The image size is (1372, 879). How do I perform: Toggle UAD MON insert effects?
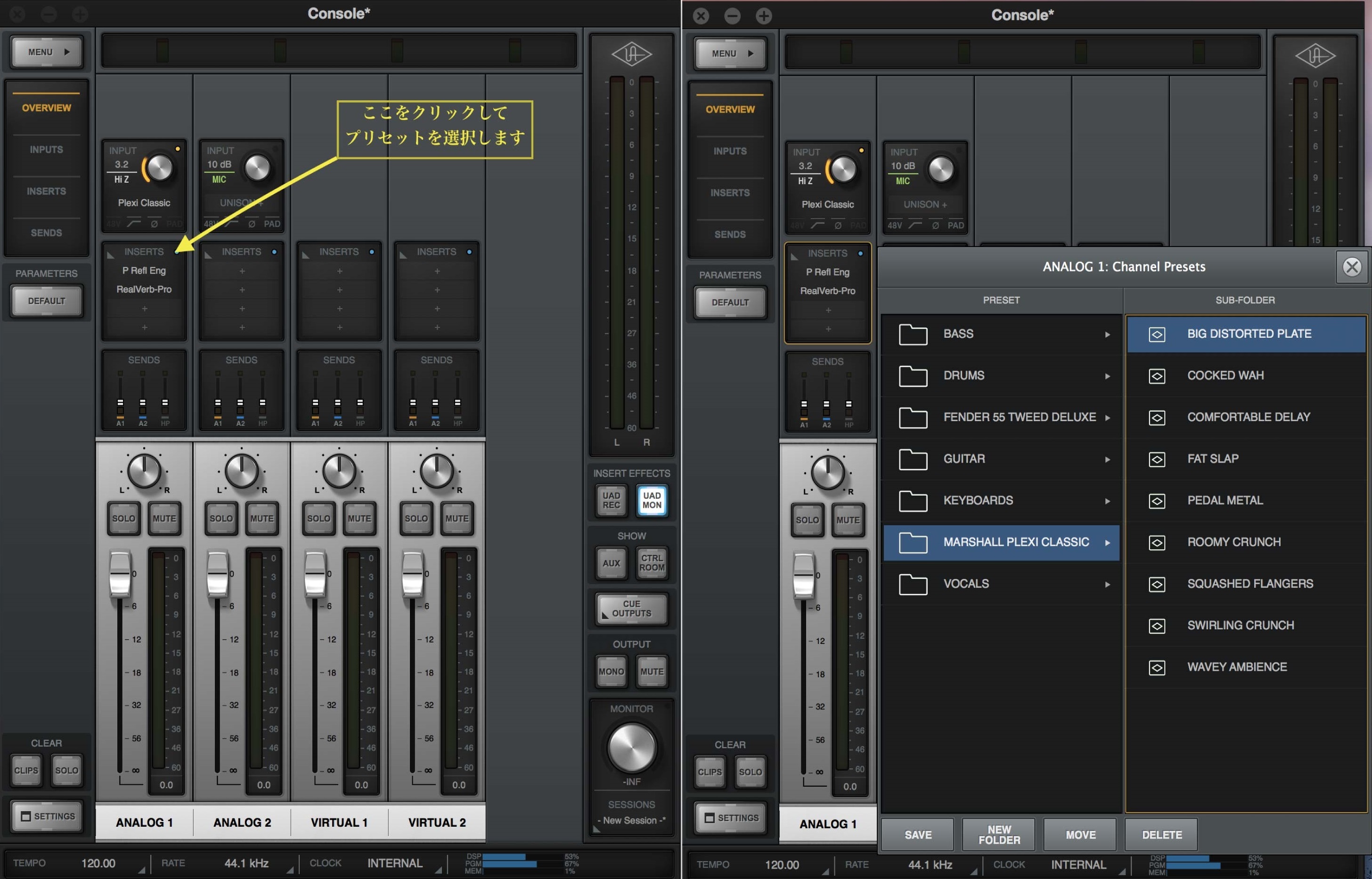tap(652, 501)
